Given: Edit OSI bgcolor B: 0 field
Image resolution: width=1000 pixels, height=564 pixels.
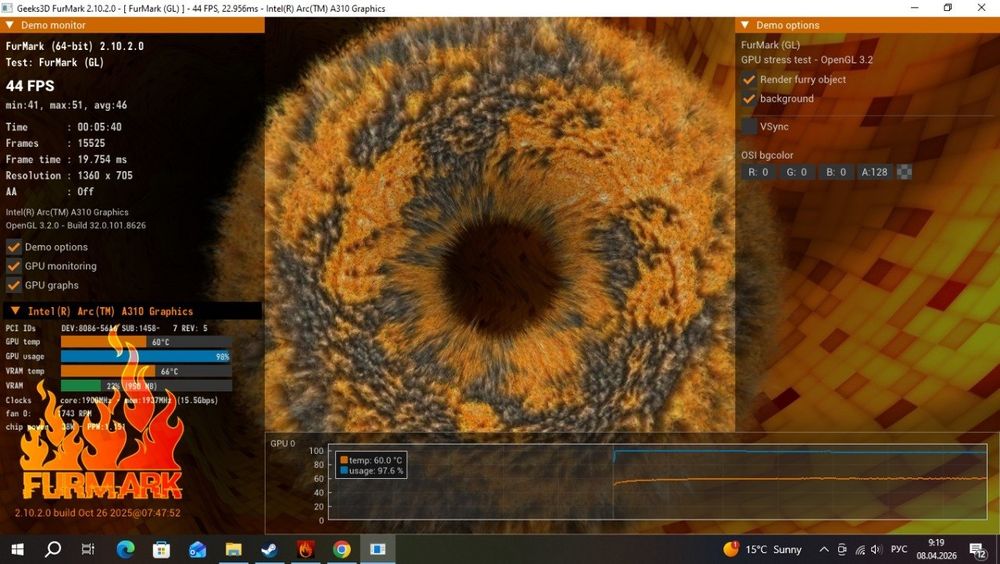Looking at the screenshot, I should (835, 172).
